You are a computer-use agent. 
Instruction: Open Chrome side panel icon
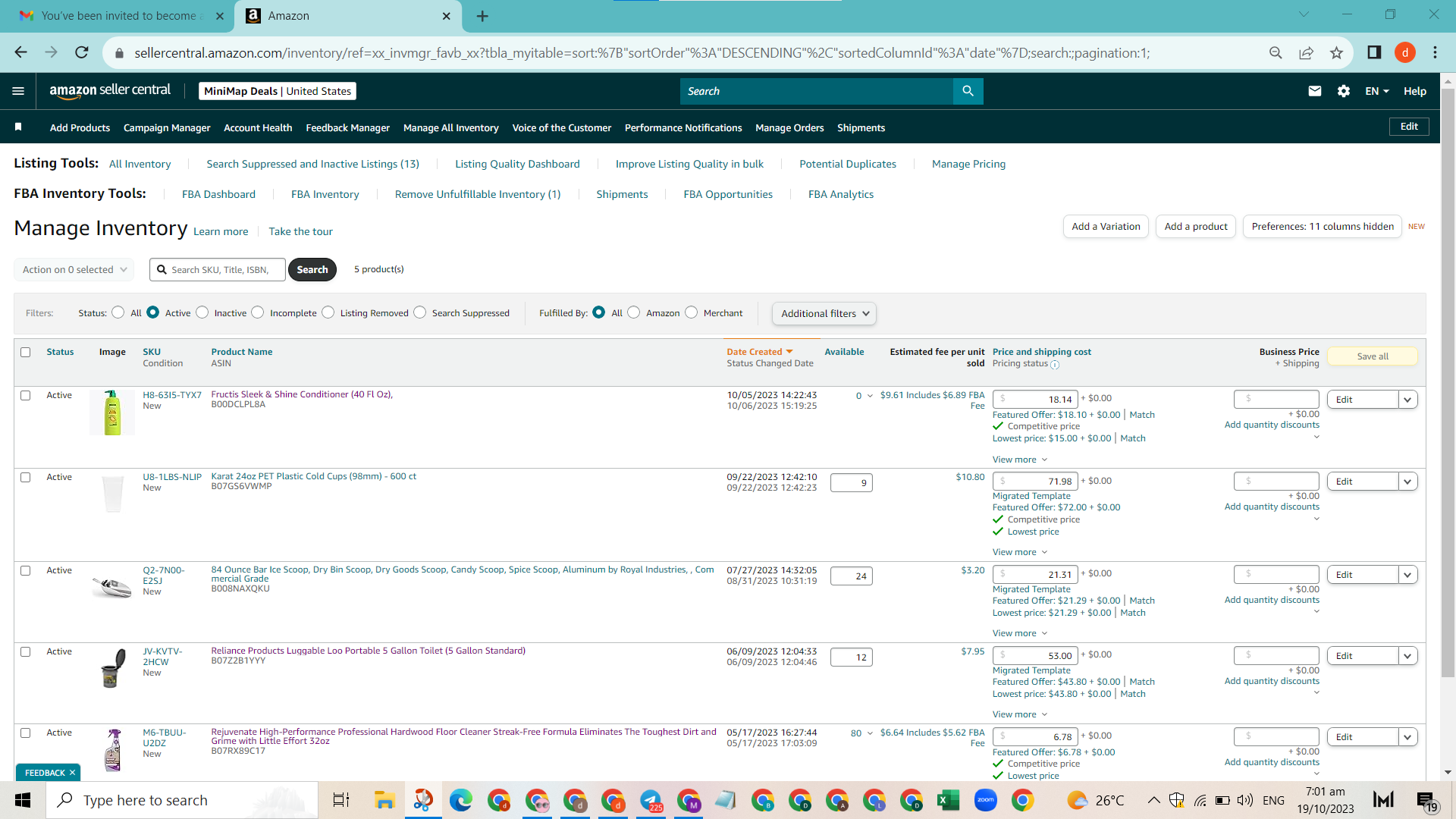[x=1374, y=52]
